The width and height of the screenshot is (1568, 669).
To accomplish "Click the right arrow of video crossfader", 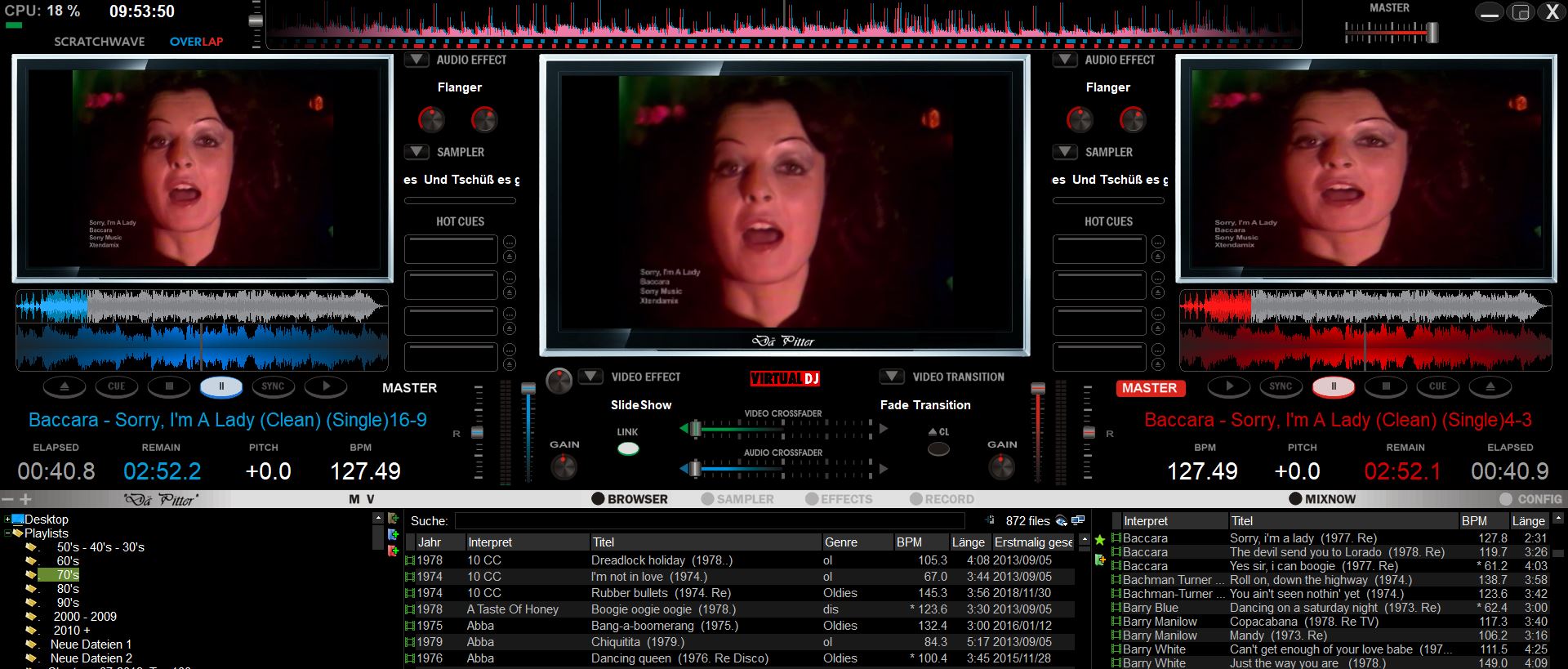I will [883, 429].
